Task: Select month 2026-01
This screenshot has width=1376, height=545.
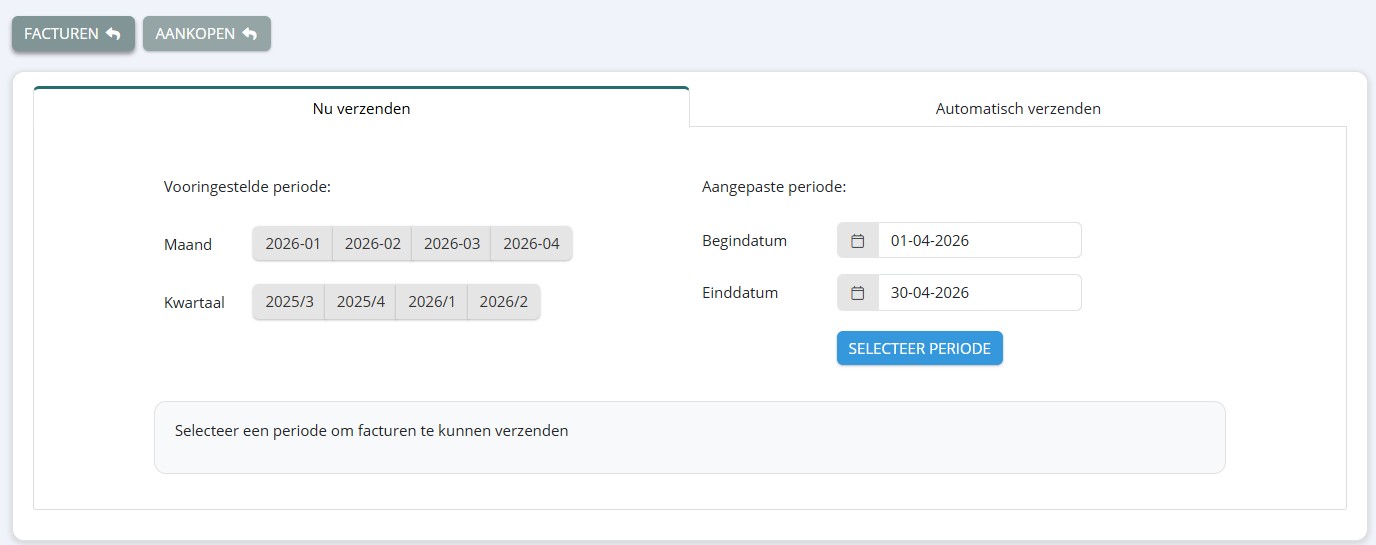Action: (292, 243)
